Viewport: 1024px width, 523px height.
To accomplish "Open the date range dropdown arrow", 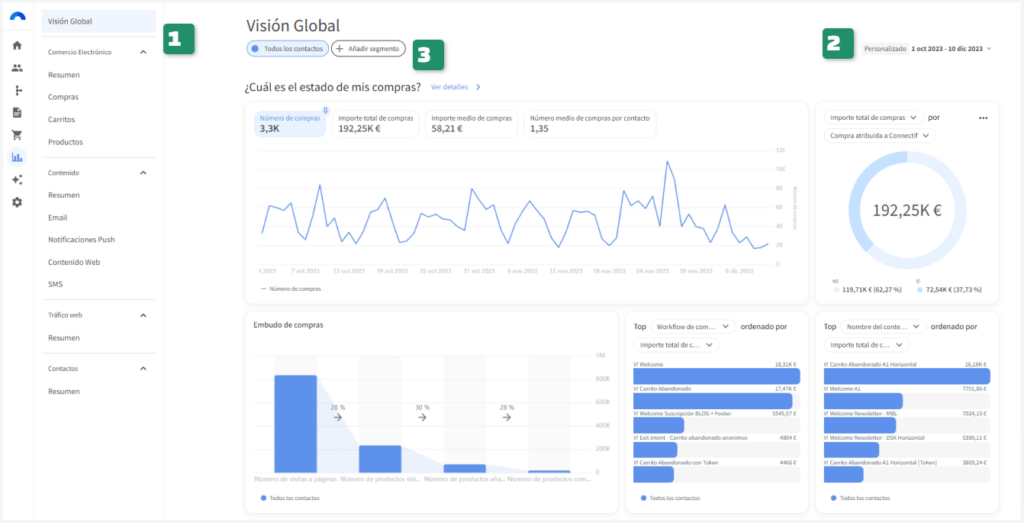I will coord(990,49).
